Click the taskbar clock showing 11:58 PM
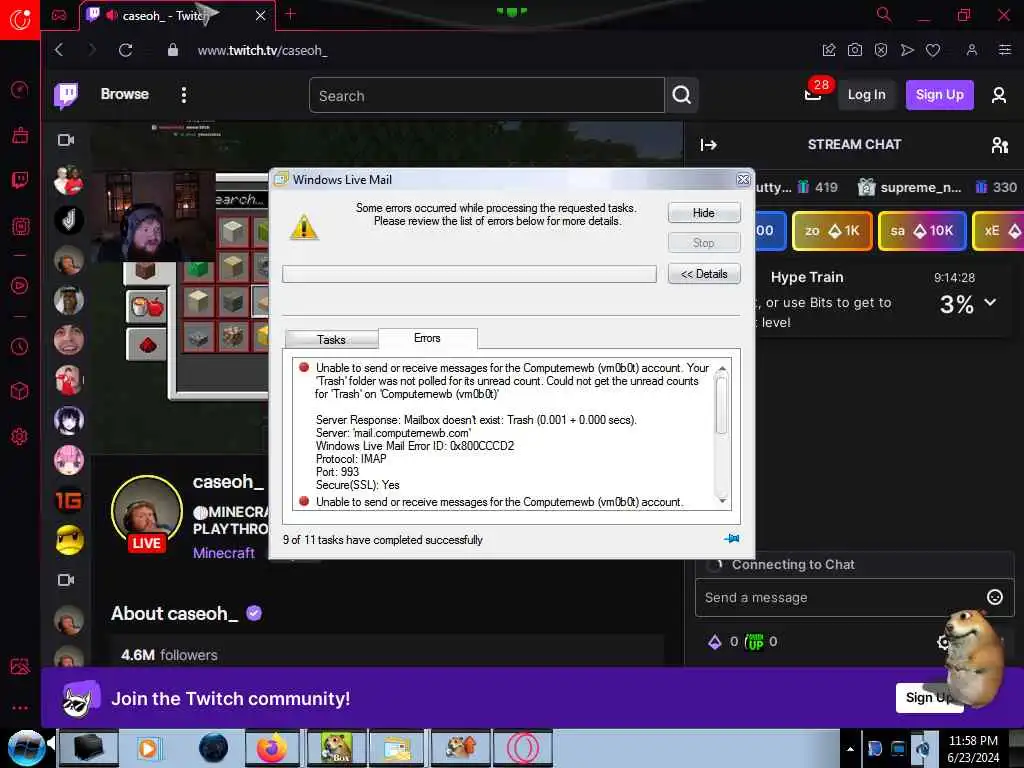1024x768 pixels. click(x=973, y=748)
